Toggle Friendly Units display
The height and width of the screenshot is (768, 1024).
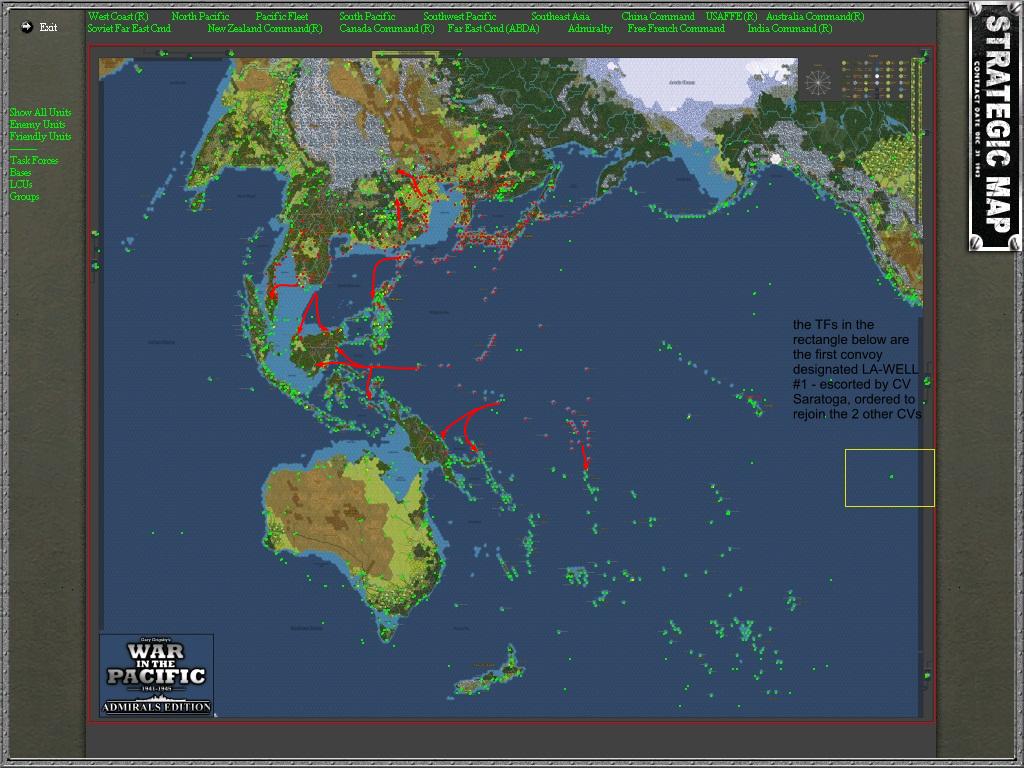40,136
